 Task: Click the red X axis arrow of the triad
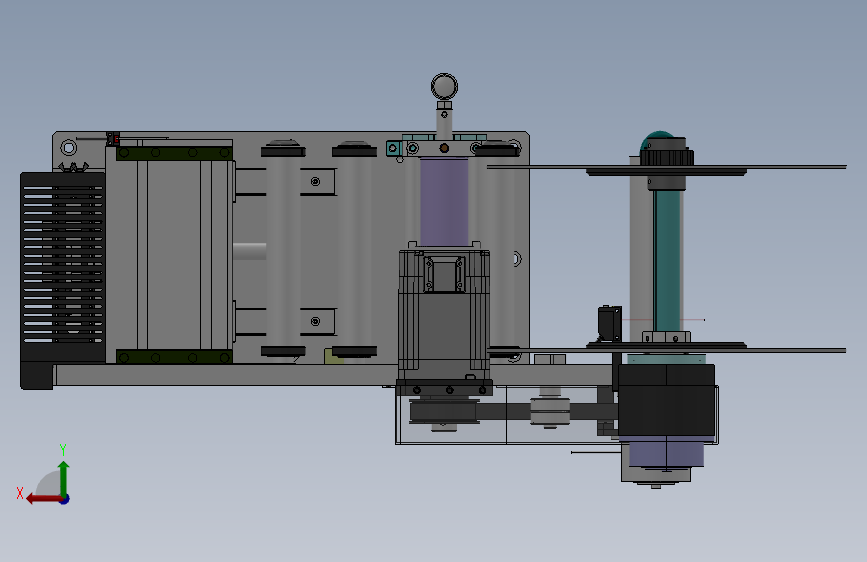pos(43,499)
